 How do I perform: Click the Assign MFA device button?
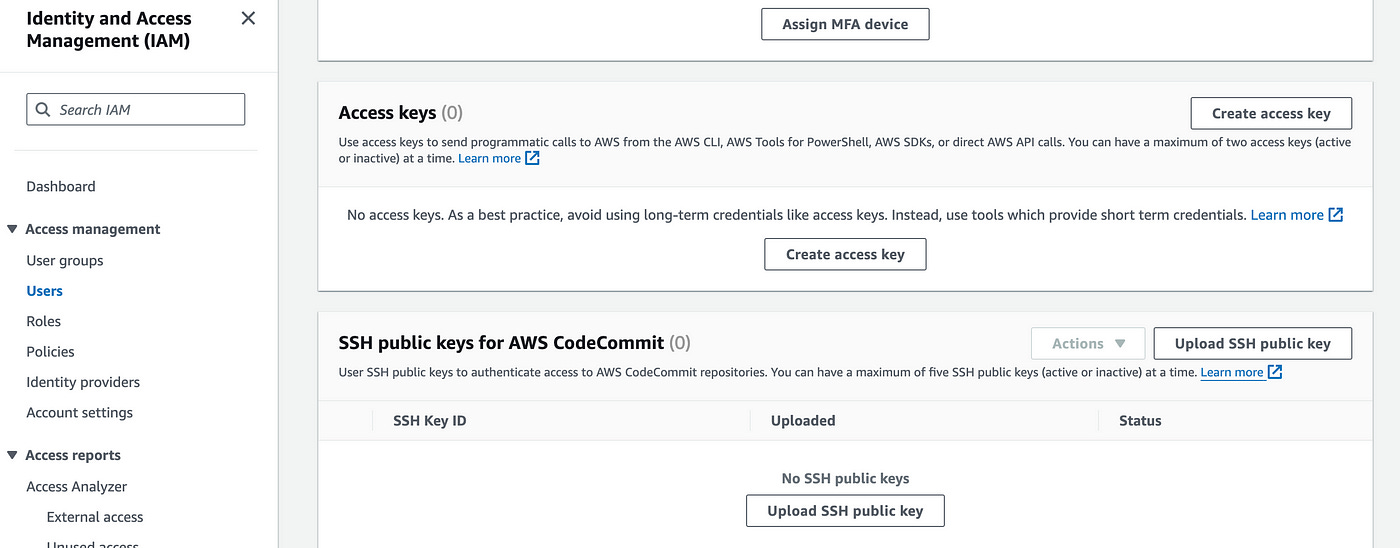[x=845, y=24]
